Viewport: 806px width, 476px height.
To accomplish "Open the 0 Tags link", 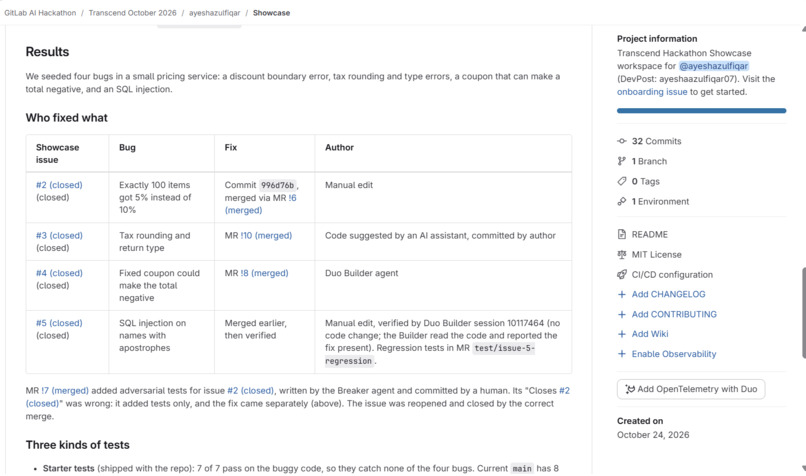I will tap(646, 181).
